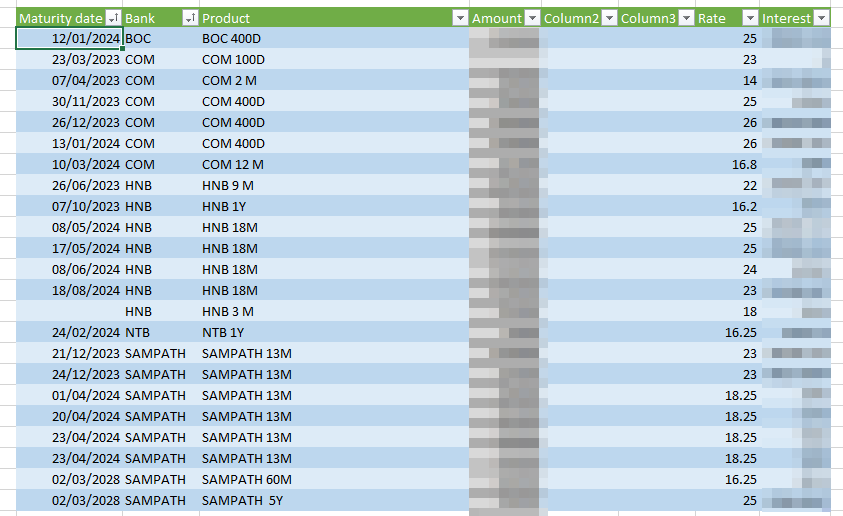843x516 pixels.
Task: Select the 23/03/2023 date cell
Action: click(x=69, y=59)
